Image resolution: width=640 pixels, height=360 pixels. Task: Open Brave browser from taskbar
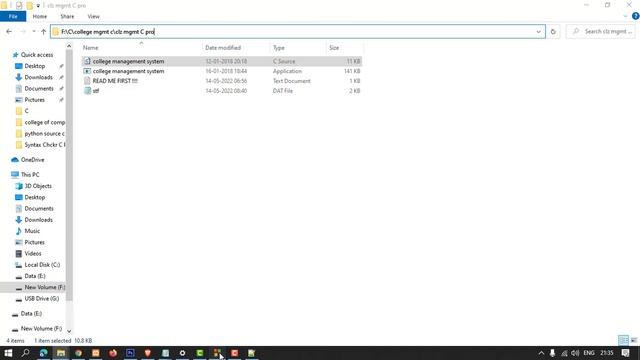tap(148, 353)
